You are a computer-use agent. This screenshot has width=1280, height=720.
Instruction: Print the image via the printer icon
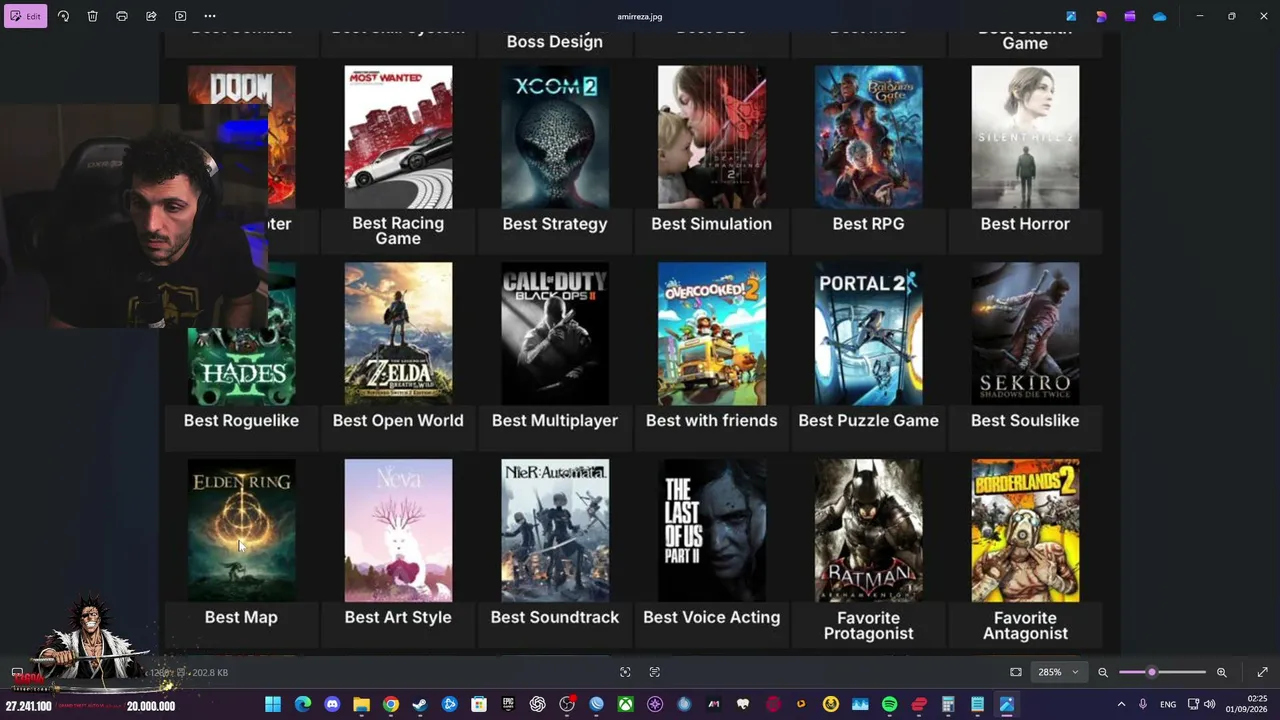click(x=122, y=16)
